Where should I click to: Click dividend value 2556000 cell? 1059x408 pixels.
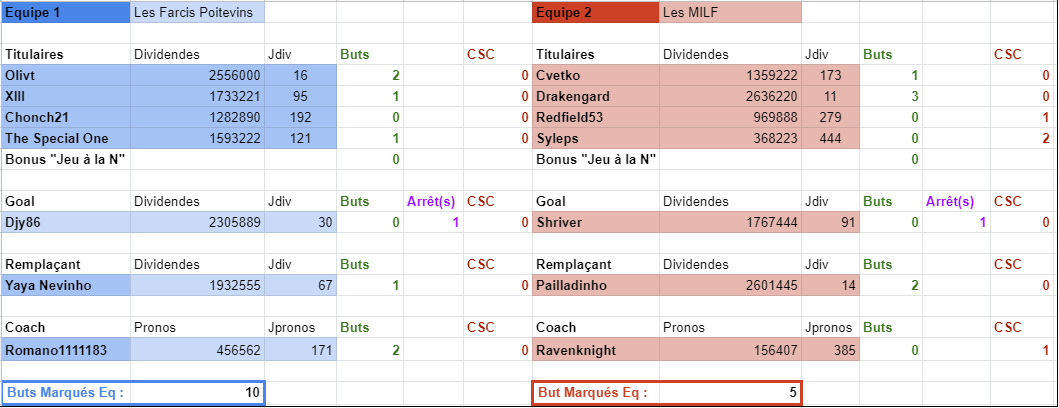coord(198,75)
